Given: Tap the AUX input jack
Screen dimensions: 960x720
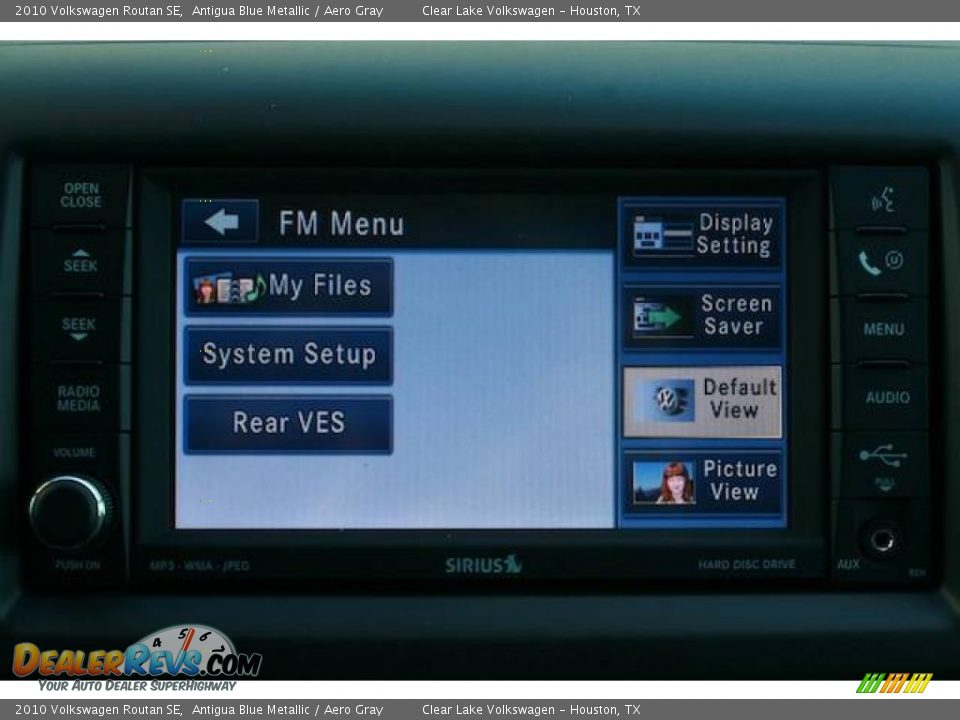Looking at the screenshot, I should click(882, 539).
